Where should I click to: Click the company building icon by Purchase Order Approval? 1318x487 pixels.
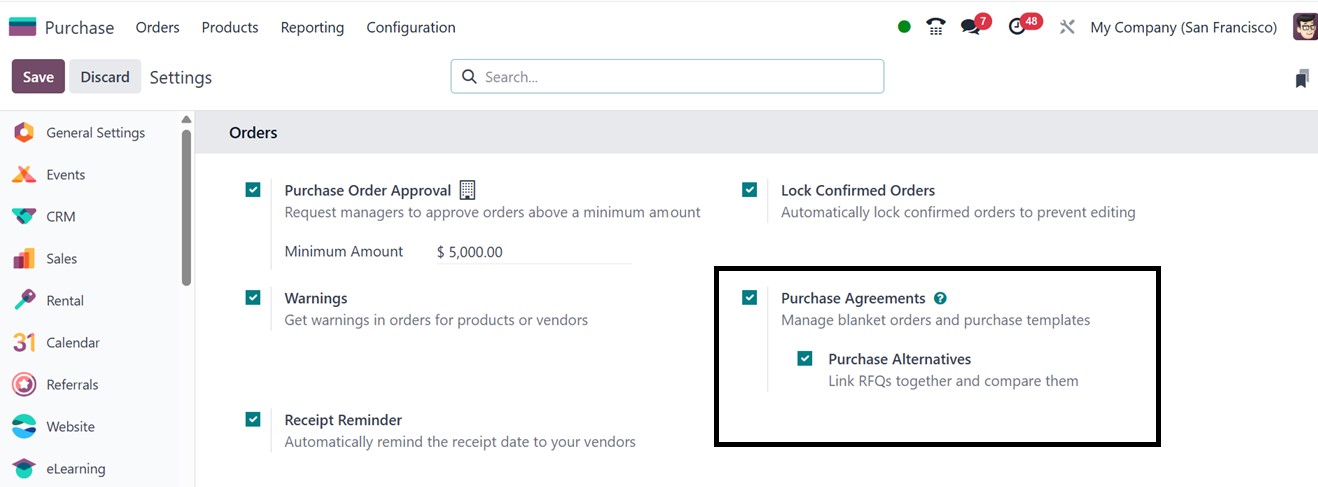click(x=467, y=190)
